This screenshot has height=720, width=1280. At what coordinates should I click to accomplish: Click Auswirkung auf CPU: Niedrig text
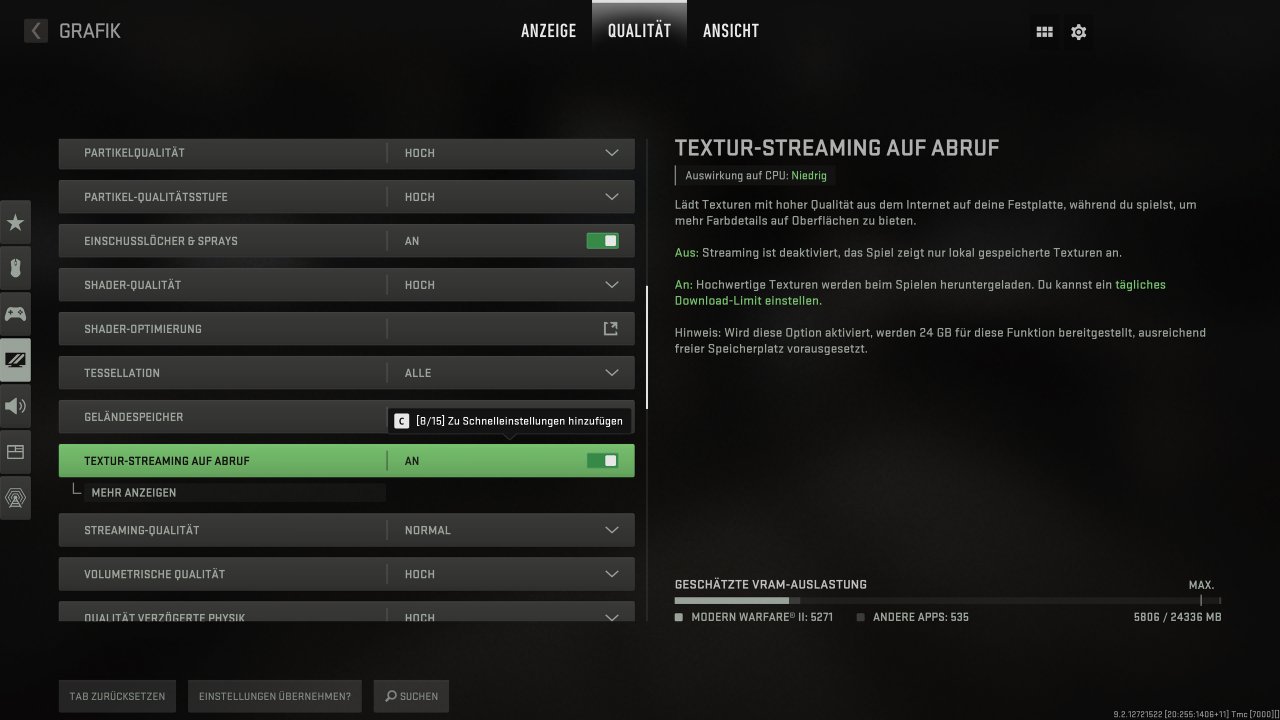point(756,176)
